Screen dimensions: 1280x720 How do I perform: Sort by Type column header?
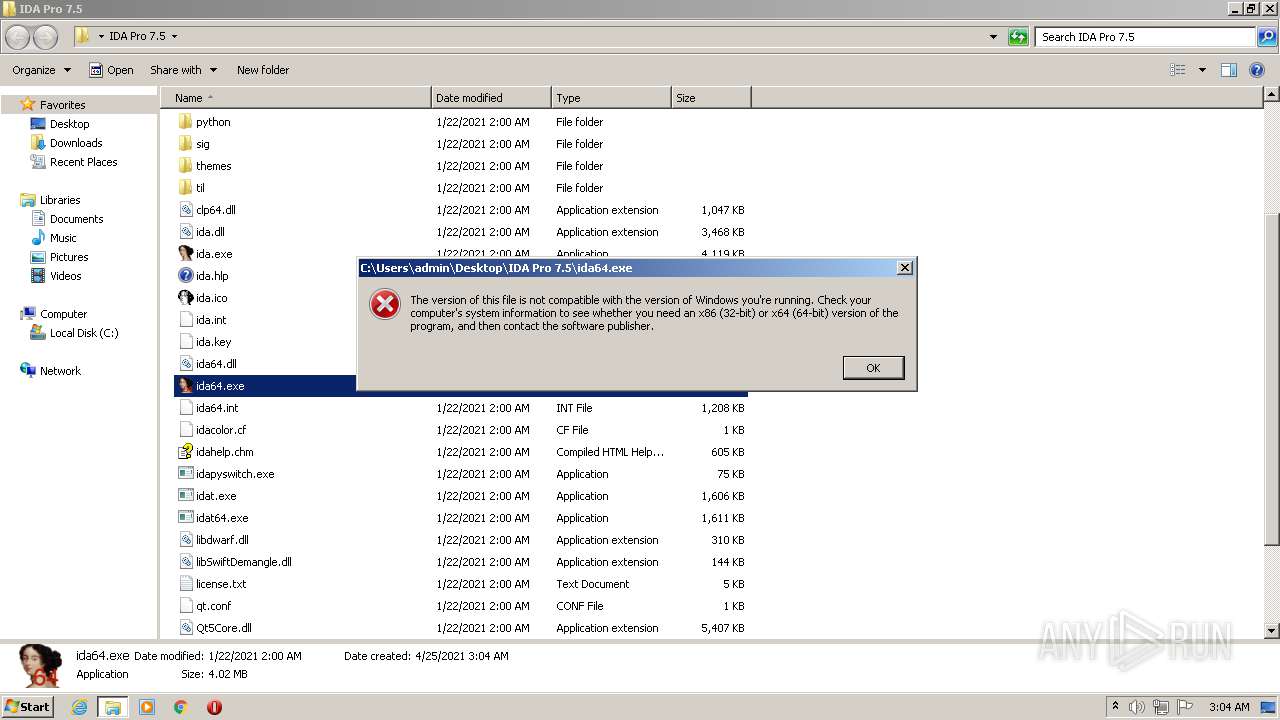[x=611, y=98]
